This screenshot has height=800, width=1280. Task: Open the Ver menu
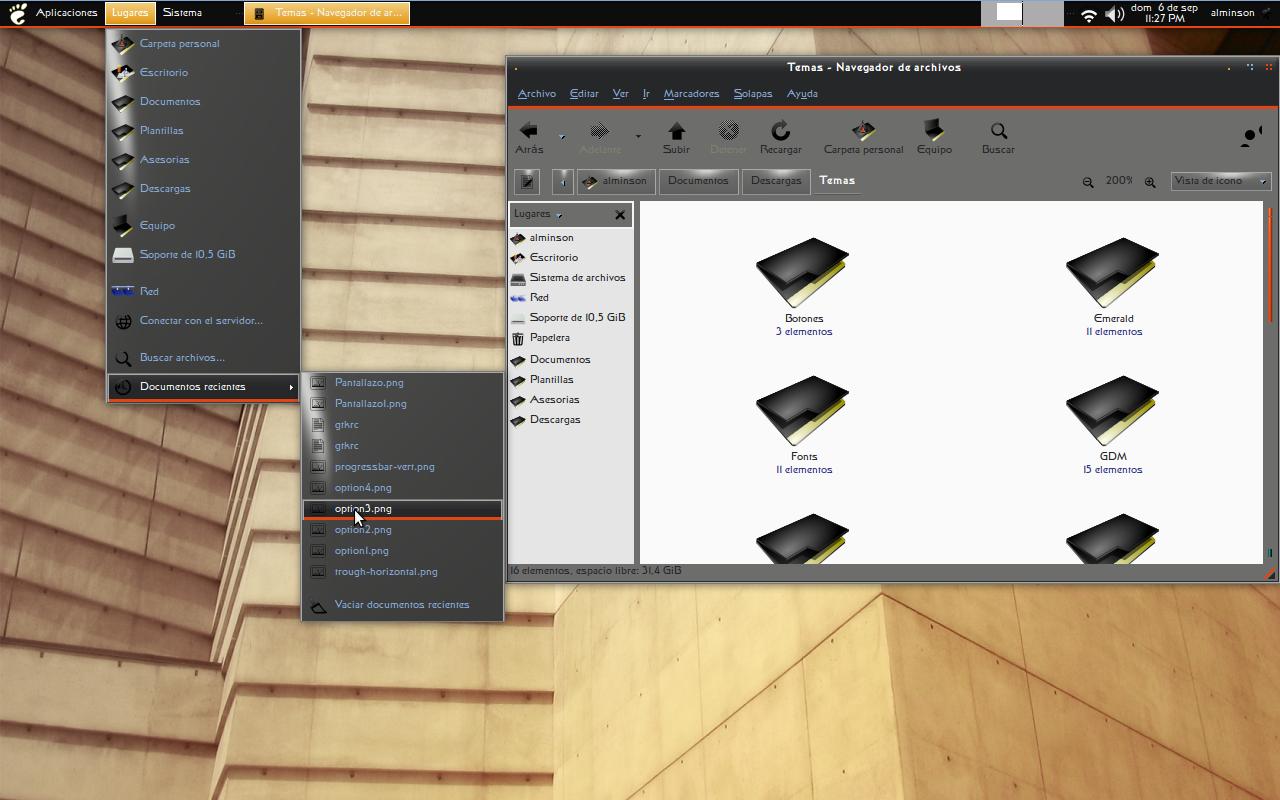click(x=620, y=94)
